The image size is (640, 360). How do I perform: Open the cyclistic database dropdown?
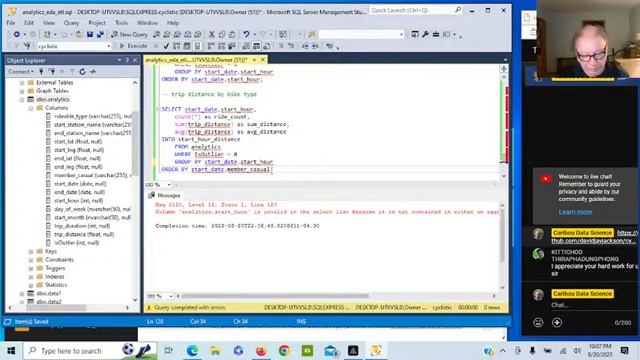click(x=109, y=46)
